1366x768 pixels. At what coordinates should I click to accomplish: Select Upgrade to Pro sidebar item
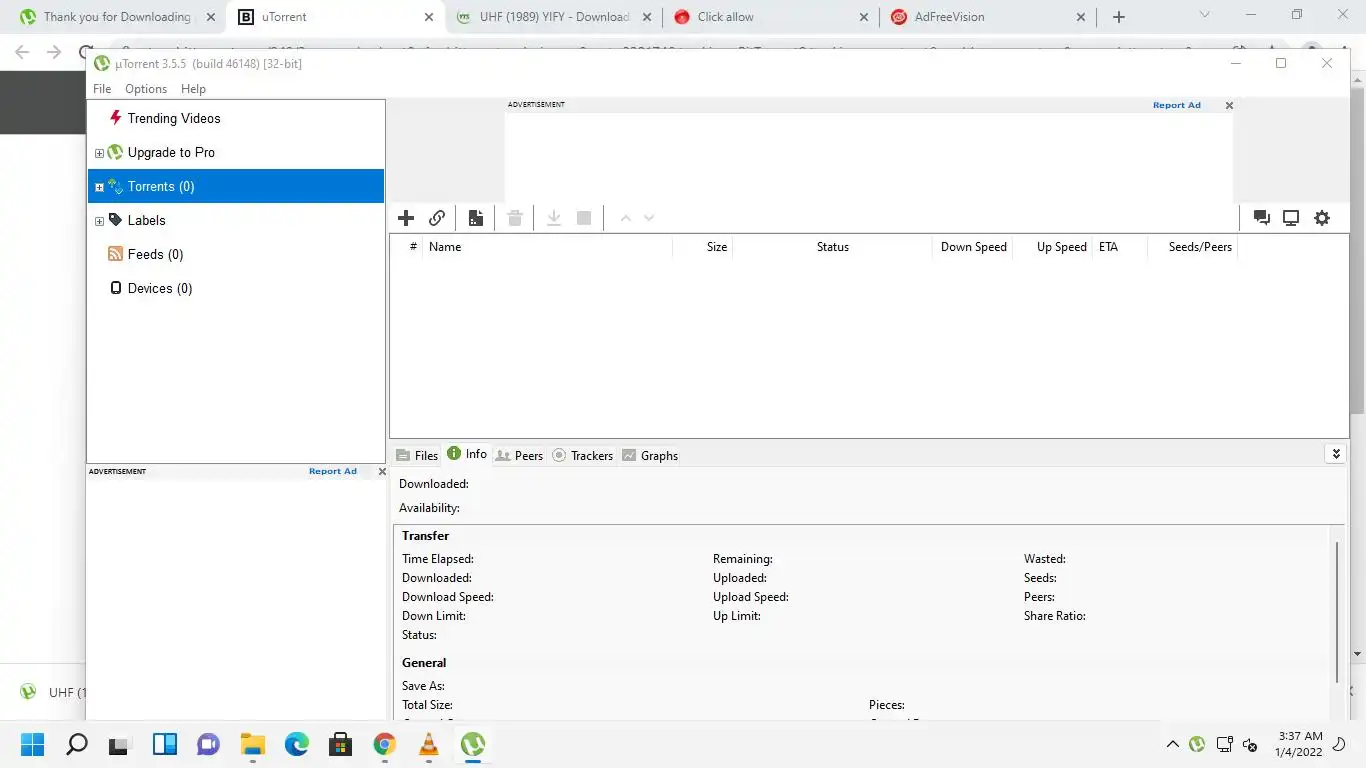(171, 152)
